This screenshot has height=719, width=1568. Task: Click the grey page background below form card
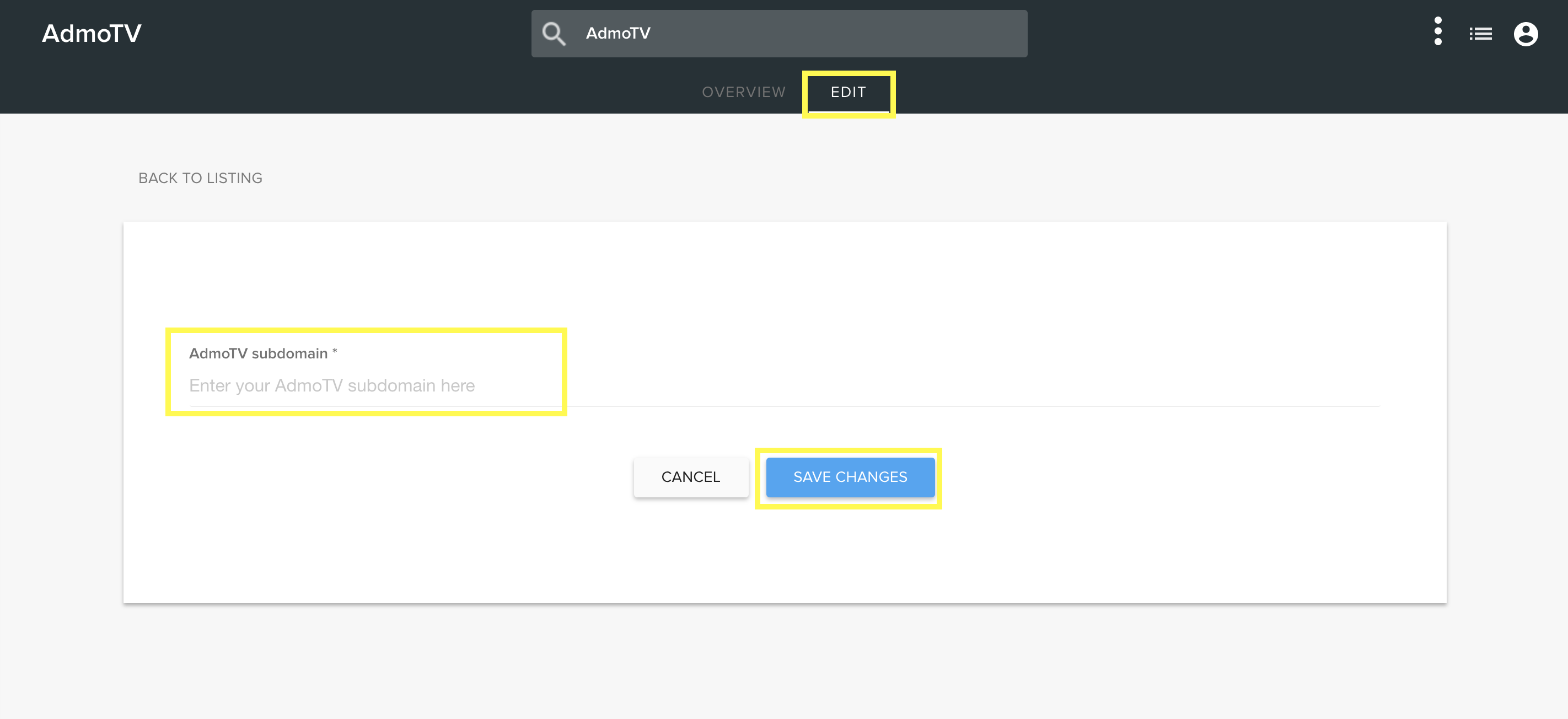pyautogui.click(x=784, y=664)
